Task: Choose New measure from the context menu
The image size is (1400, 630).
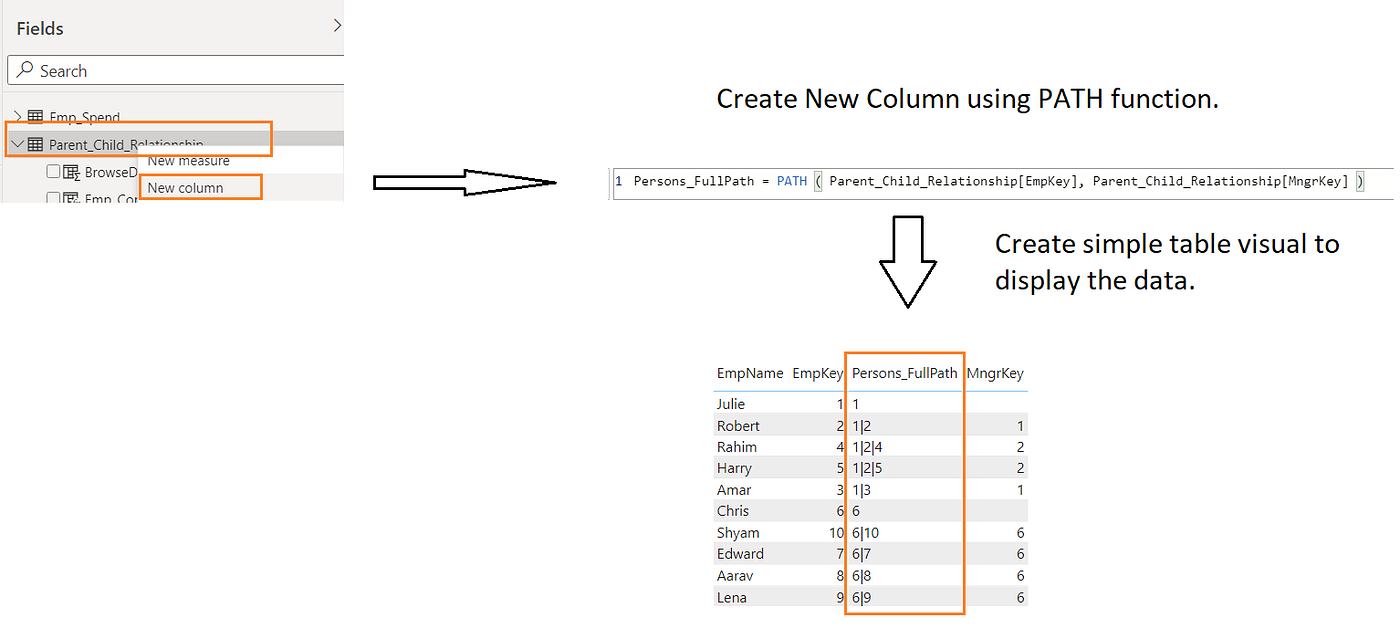Action: tap(190, 159)
